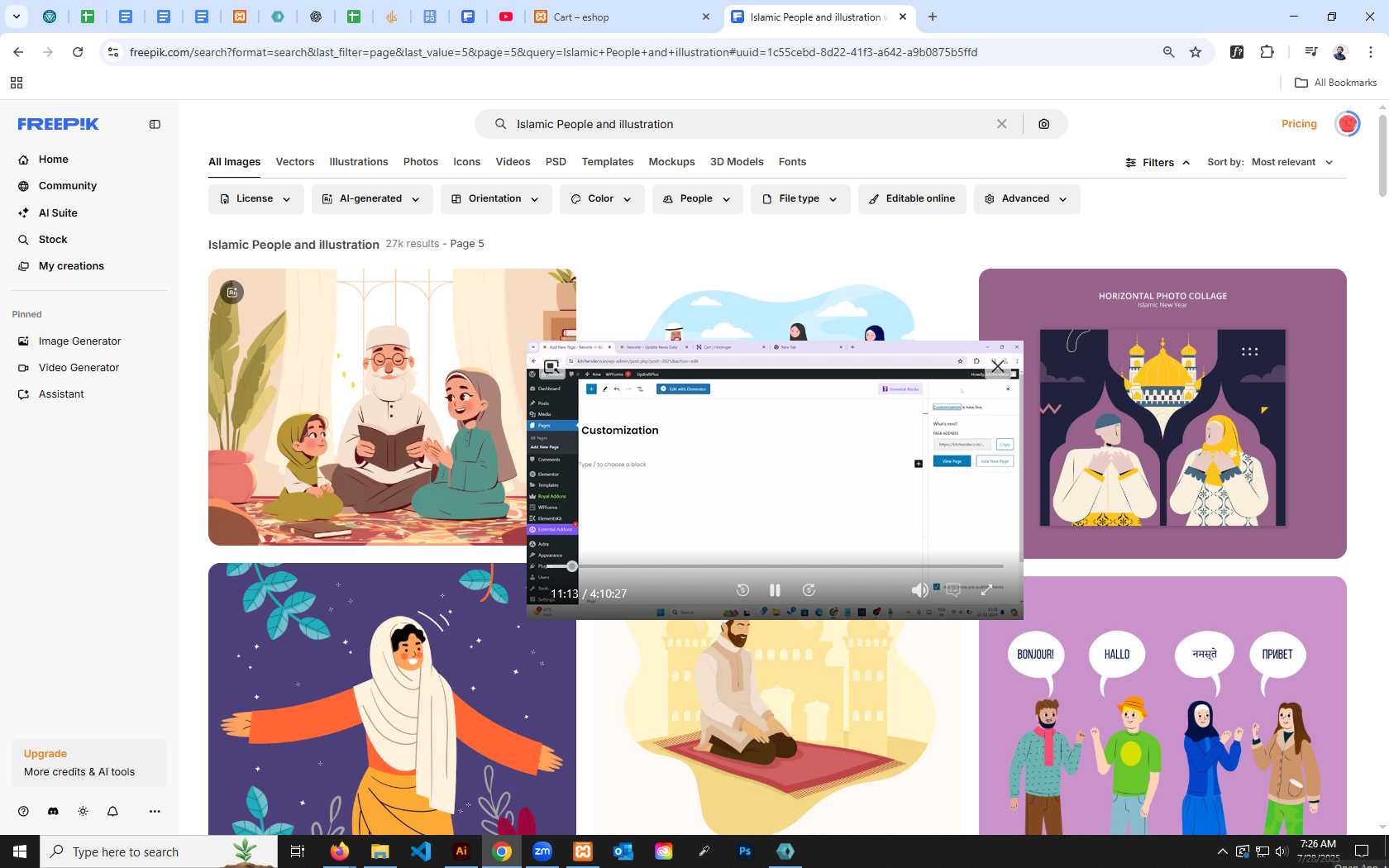
Task: Switch to the Vectors tab
Action: pos(295,162)
